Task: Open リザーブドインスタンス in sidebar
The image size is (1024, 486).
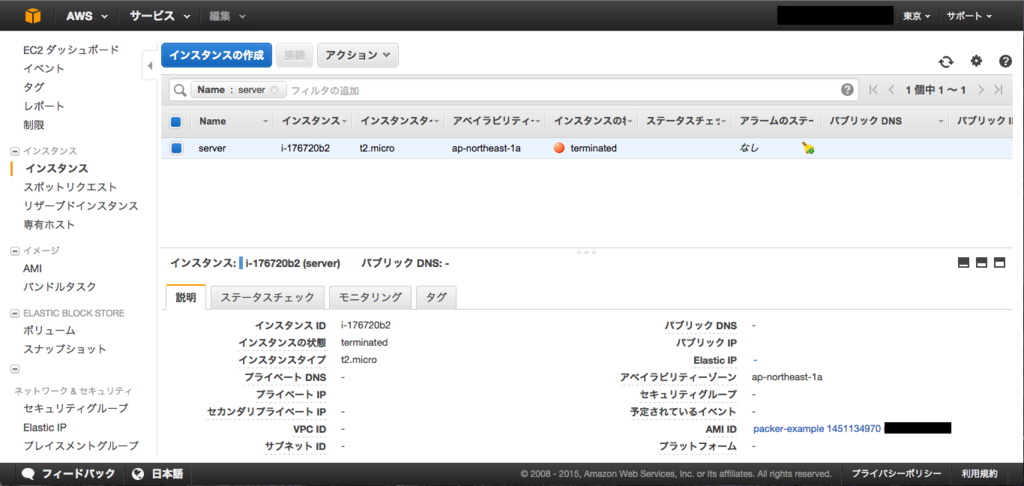Action: (x=81, y=206)
